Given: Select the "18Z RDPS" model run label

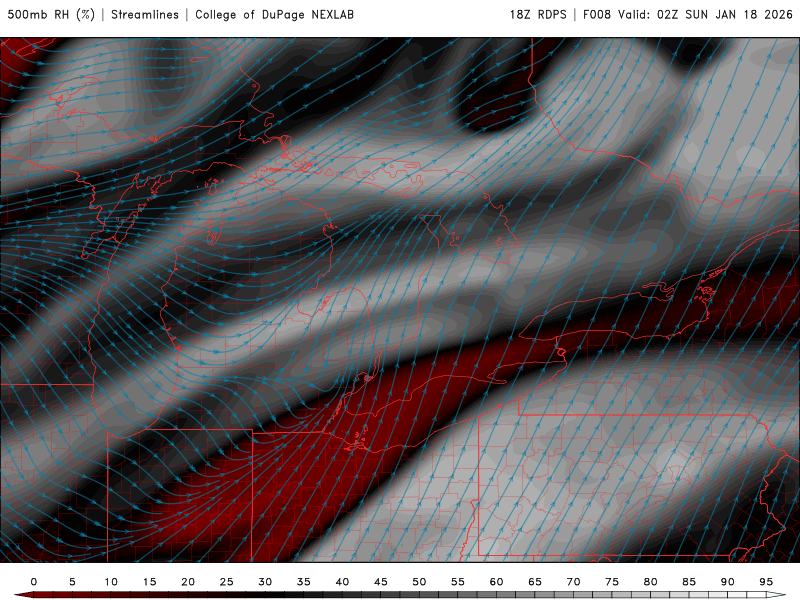Looking at the screenshot, I should [538, 14].
